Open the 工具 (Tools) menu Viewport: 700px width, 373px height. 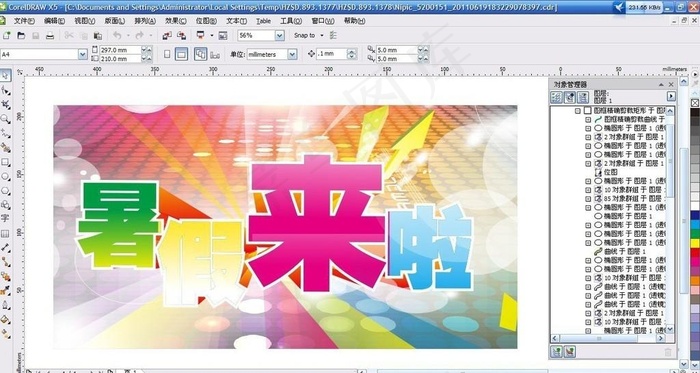coord(291,21)
